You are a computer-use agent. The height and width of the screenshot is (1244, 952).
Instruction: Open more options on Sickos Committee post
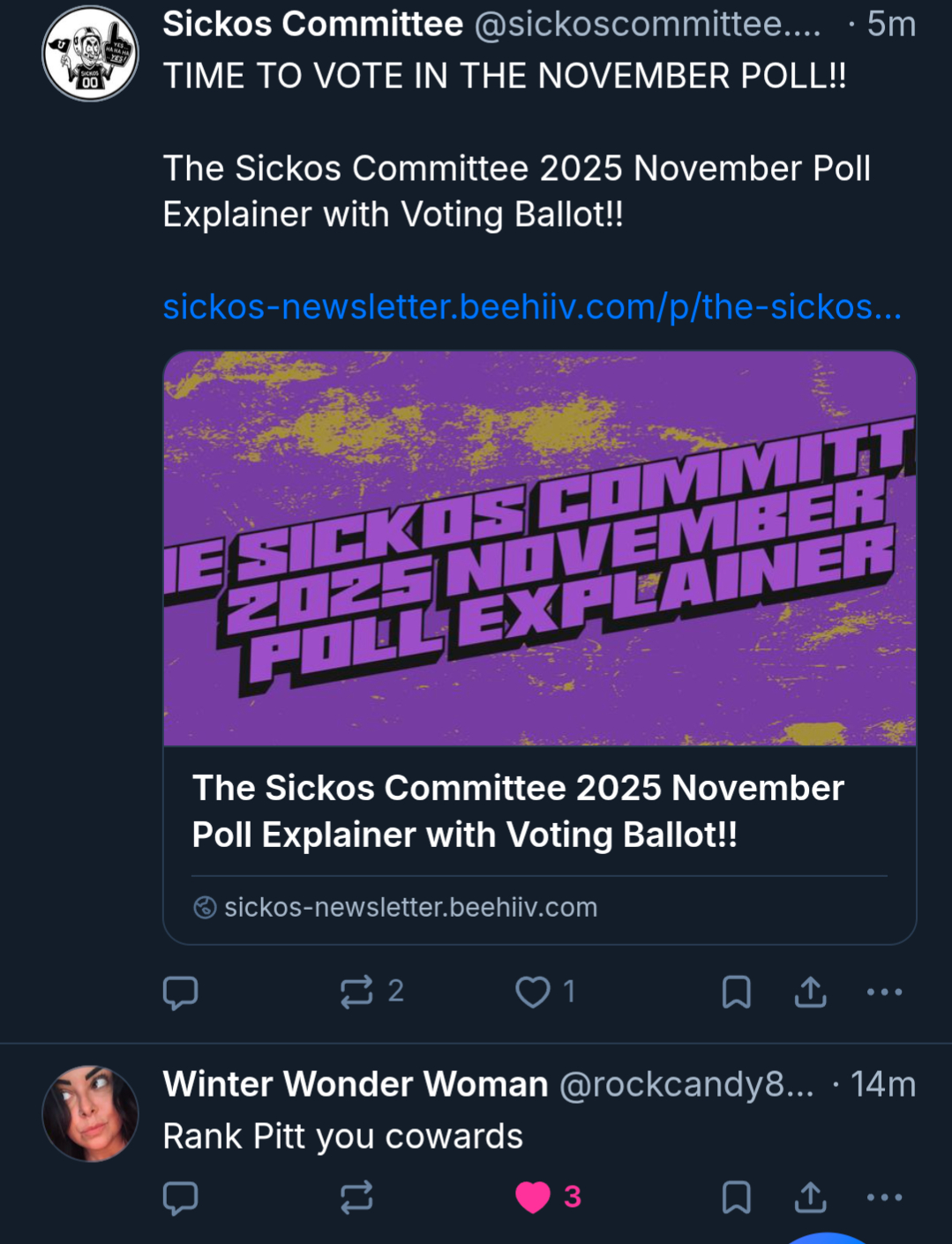pyautogui.click(x=884, y=992)
